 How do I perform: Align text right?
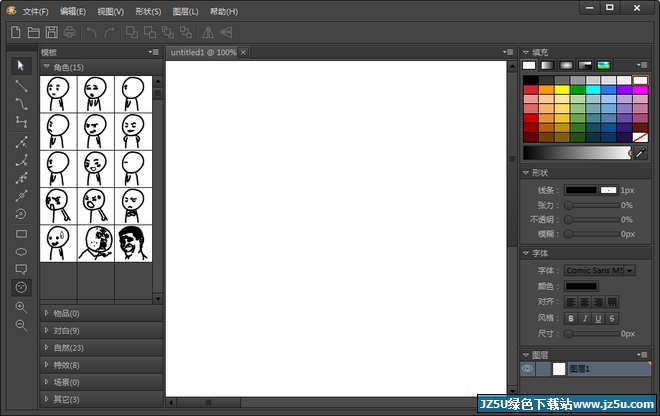[598, 302]
